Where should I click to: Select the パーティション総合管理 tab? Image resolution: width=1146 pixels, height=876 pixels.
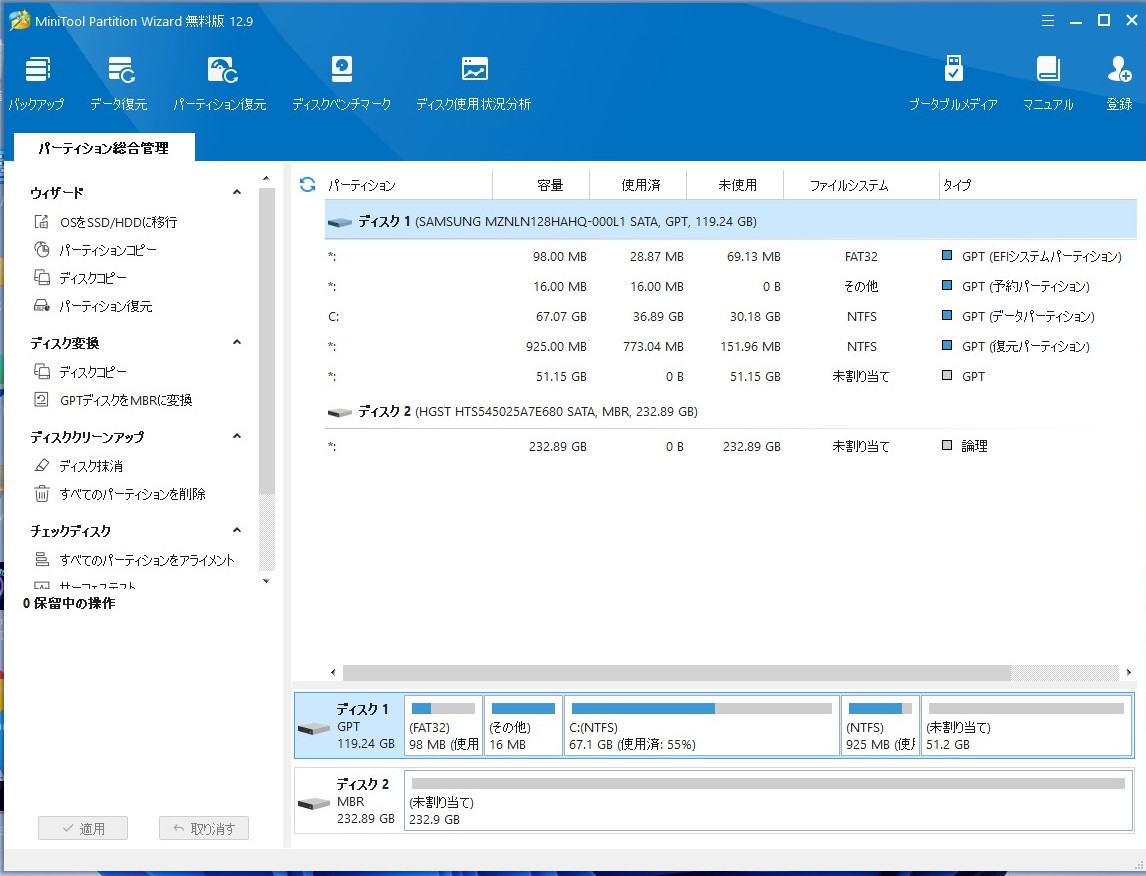104,148
